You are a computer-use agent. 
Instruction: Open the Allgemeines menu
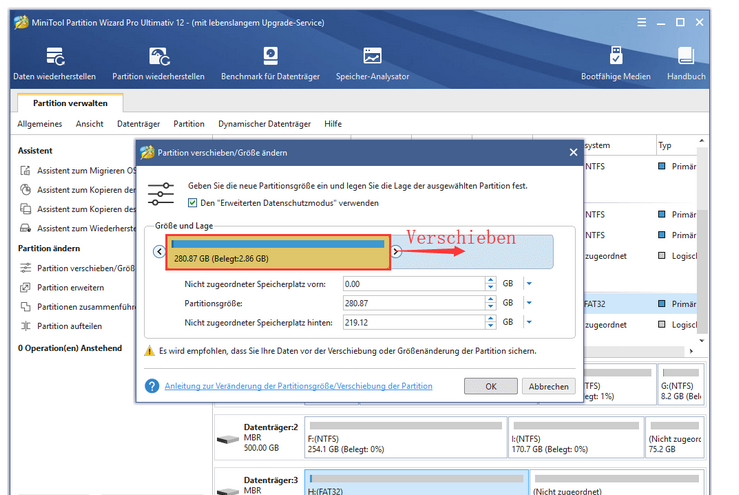click(x=40, y=124)
